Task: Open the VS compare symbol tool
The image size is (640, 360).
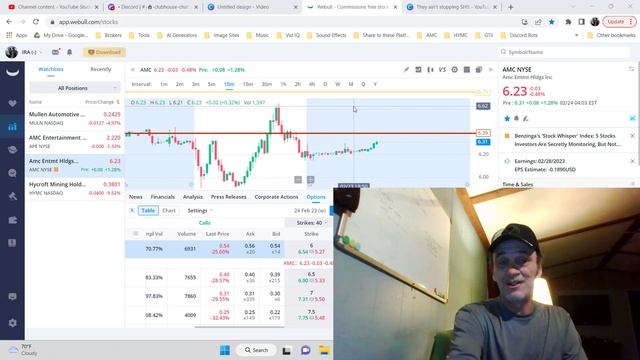Action: pyautogui.click(x=442, y=70)
